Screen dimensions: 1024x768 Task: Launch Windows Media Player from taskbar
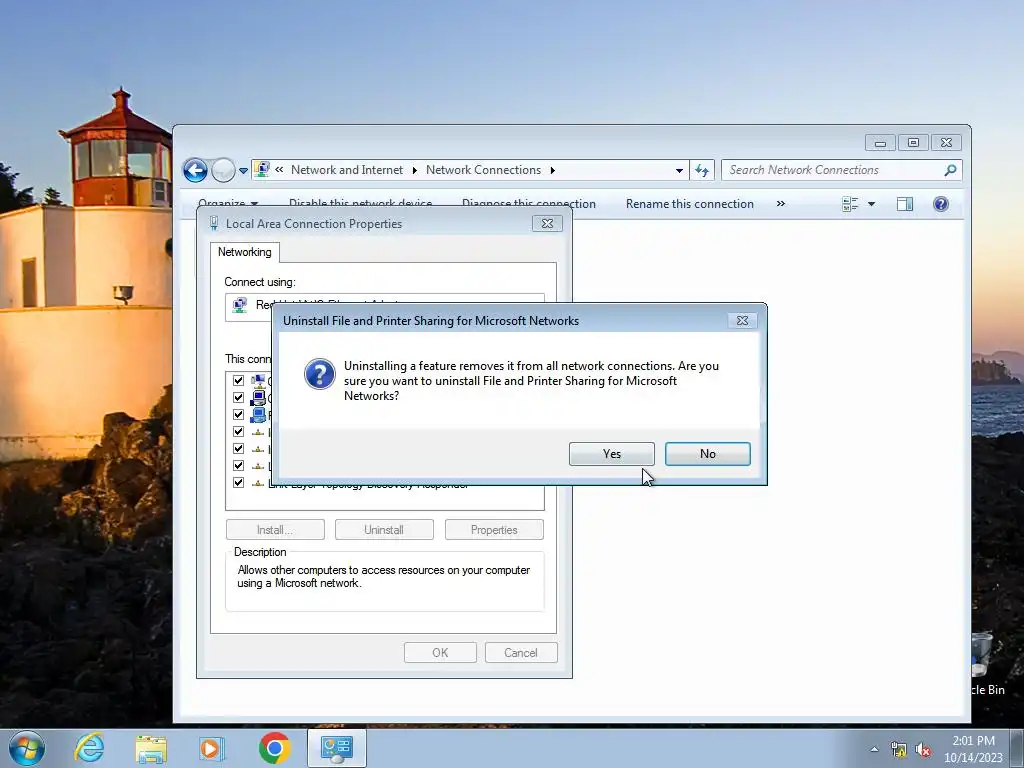tap(212, 748)
